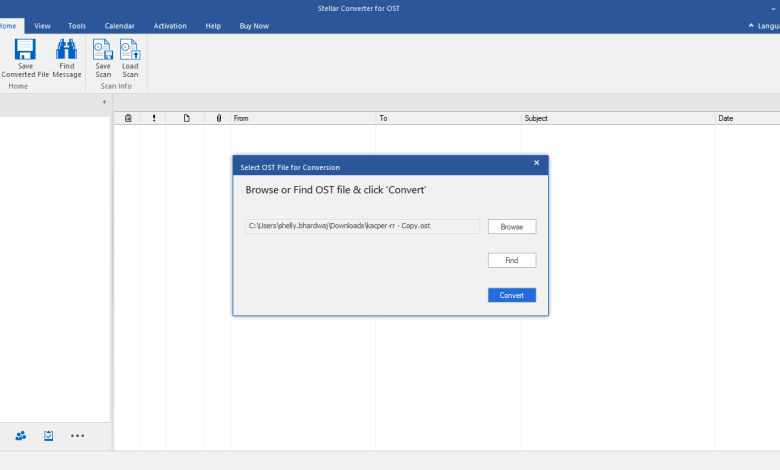Screen dimensions: 780x470
Task: Click the Browse button
Action: (x=512, y=227)
